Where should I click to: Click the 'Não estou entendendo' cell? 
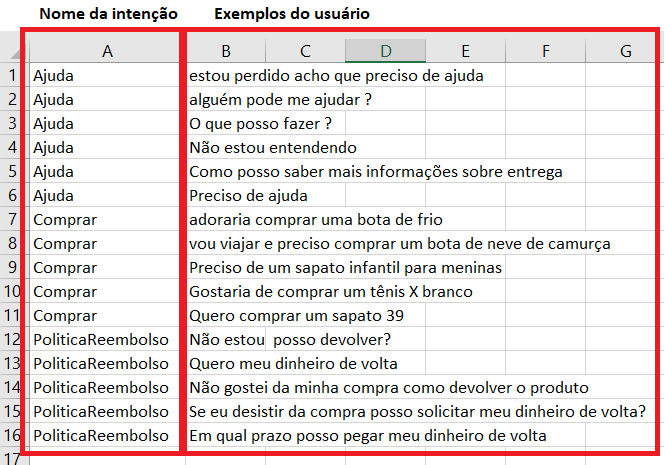point(272,147)
